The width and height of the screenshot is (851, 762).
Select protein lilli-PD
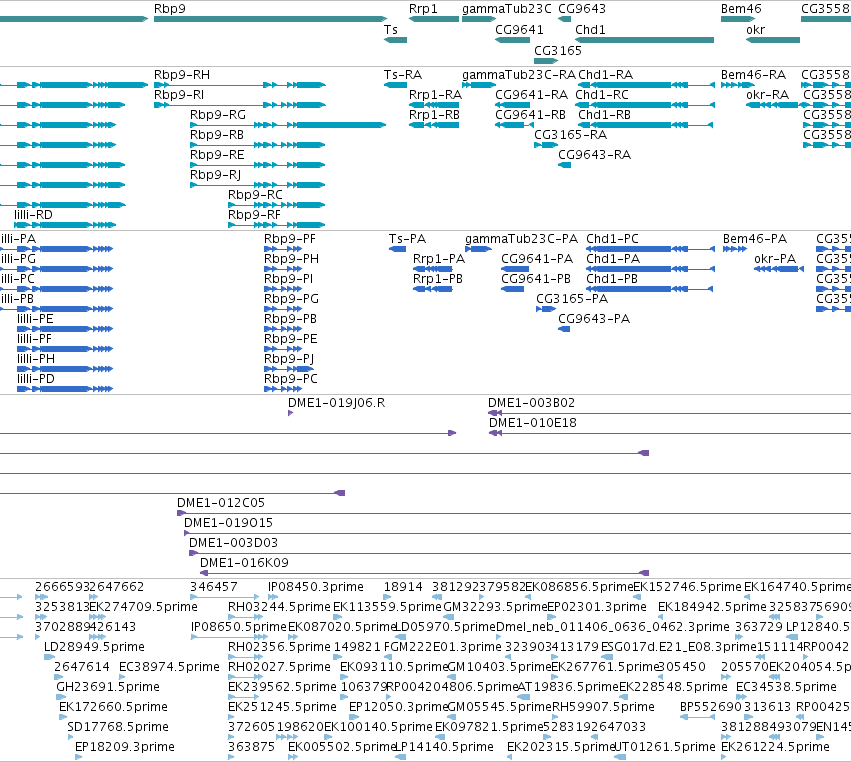click(36, 379)
